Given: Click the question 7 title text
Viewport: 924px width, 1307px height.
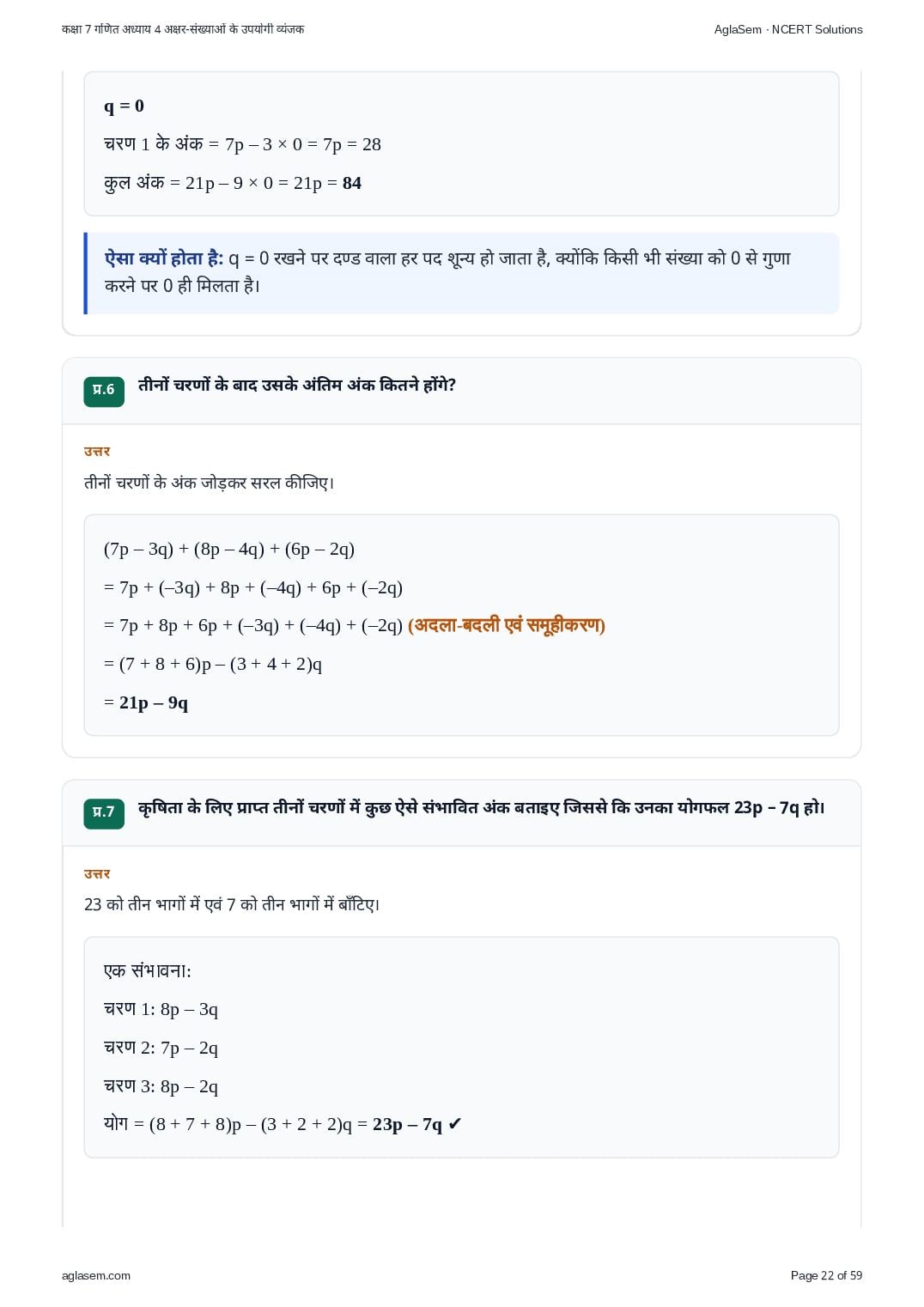Looking at the screenshot, I should pyautogui.click(x=482, y=807).
